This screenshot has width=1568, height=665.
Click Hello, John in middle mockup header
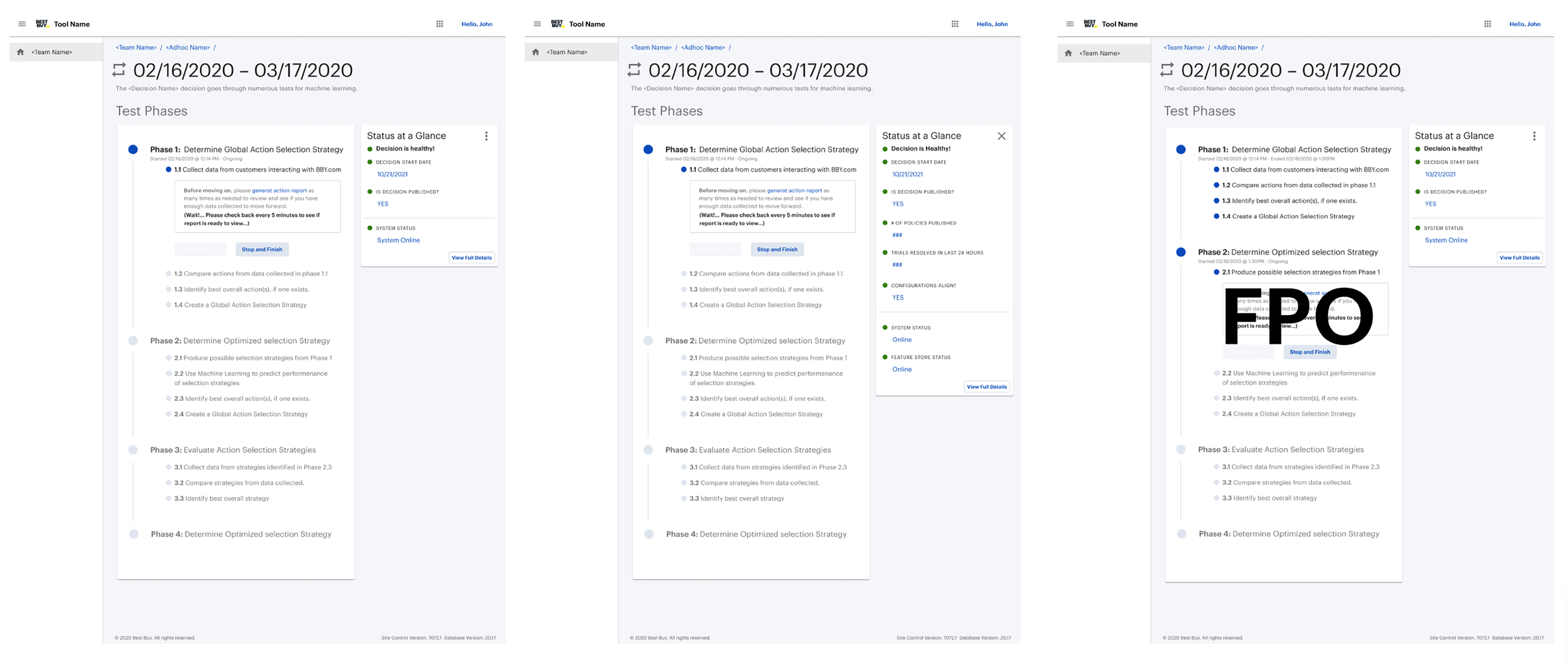pyautogui.click(x=992, y=25)
